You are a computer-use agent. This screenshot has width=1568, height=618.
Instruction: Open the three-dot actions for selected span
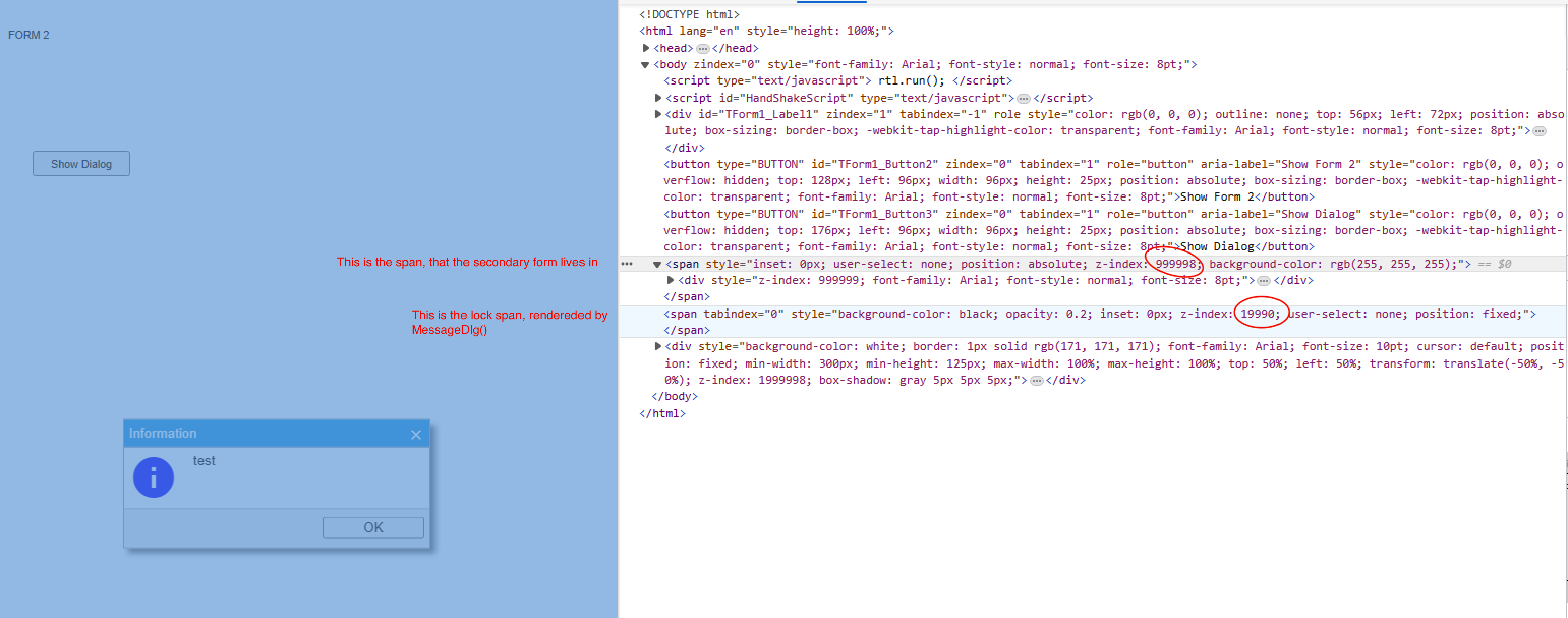627,264
